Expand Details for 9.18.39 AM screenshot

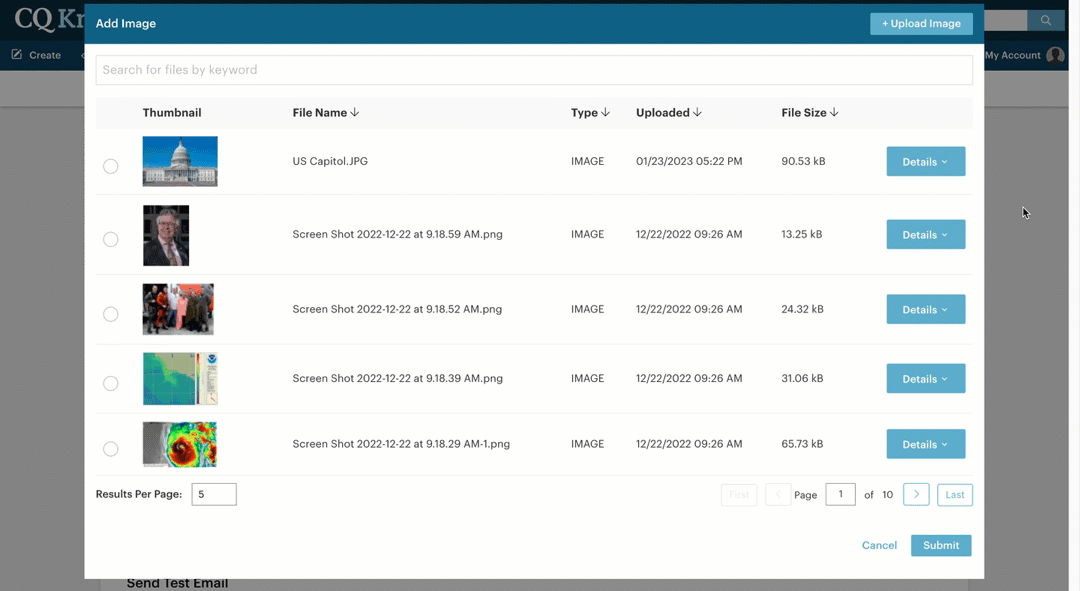pyautogui.click(x=925, y=379)
